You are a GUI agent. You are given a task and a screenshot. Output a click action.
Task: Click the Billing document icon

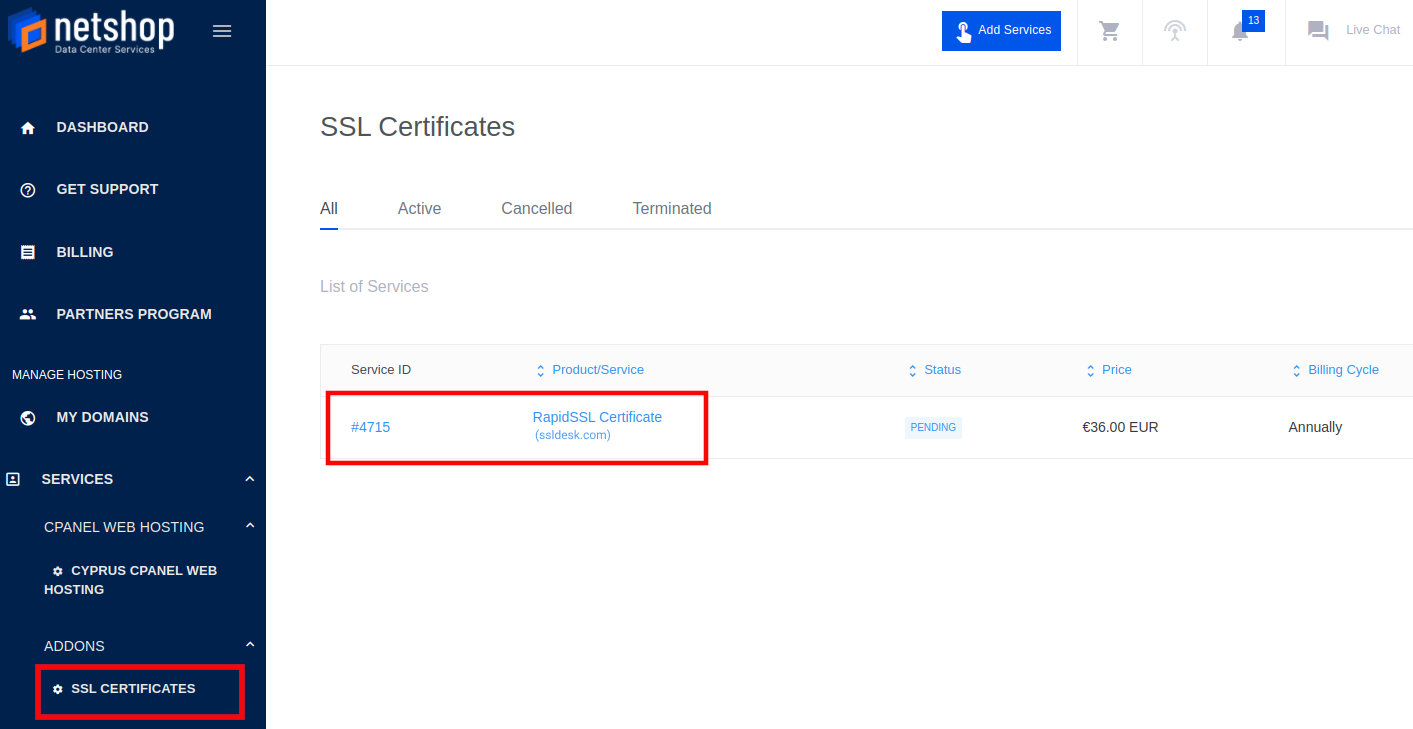[28, 253]
